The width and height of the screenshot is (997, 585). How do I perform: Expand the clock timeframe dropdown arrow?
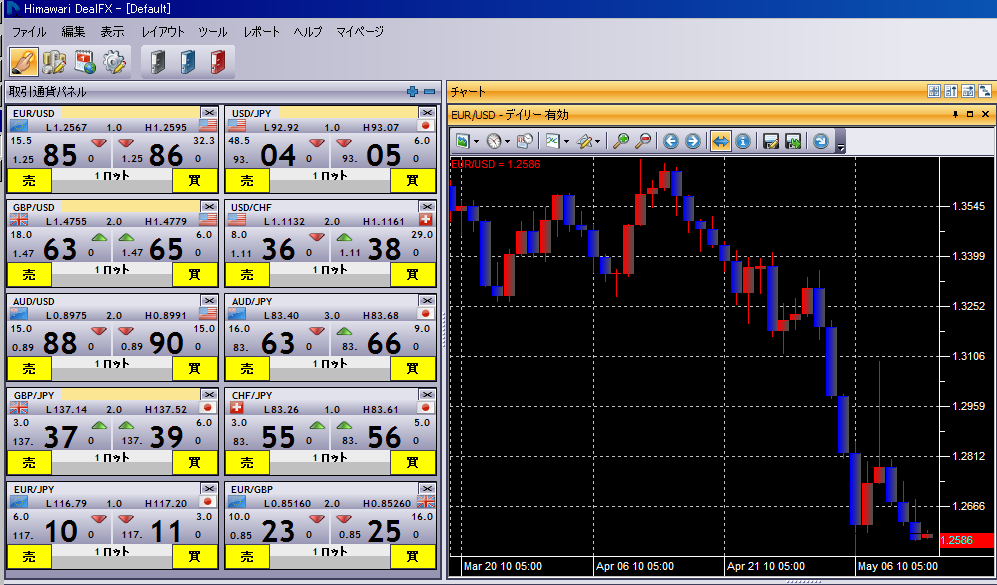pos(508,142)
